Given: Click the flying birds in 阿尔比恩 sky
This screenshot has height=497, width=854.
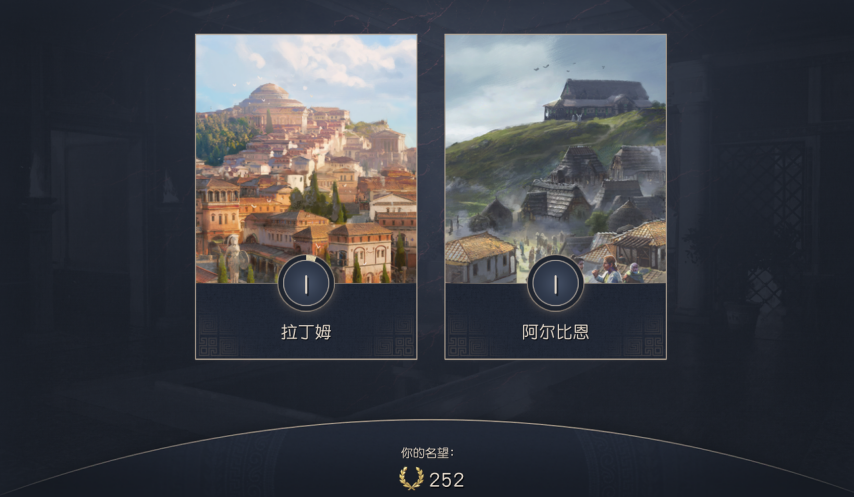Looking at the screenshot, I should click(x=566, y=68).
